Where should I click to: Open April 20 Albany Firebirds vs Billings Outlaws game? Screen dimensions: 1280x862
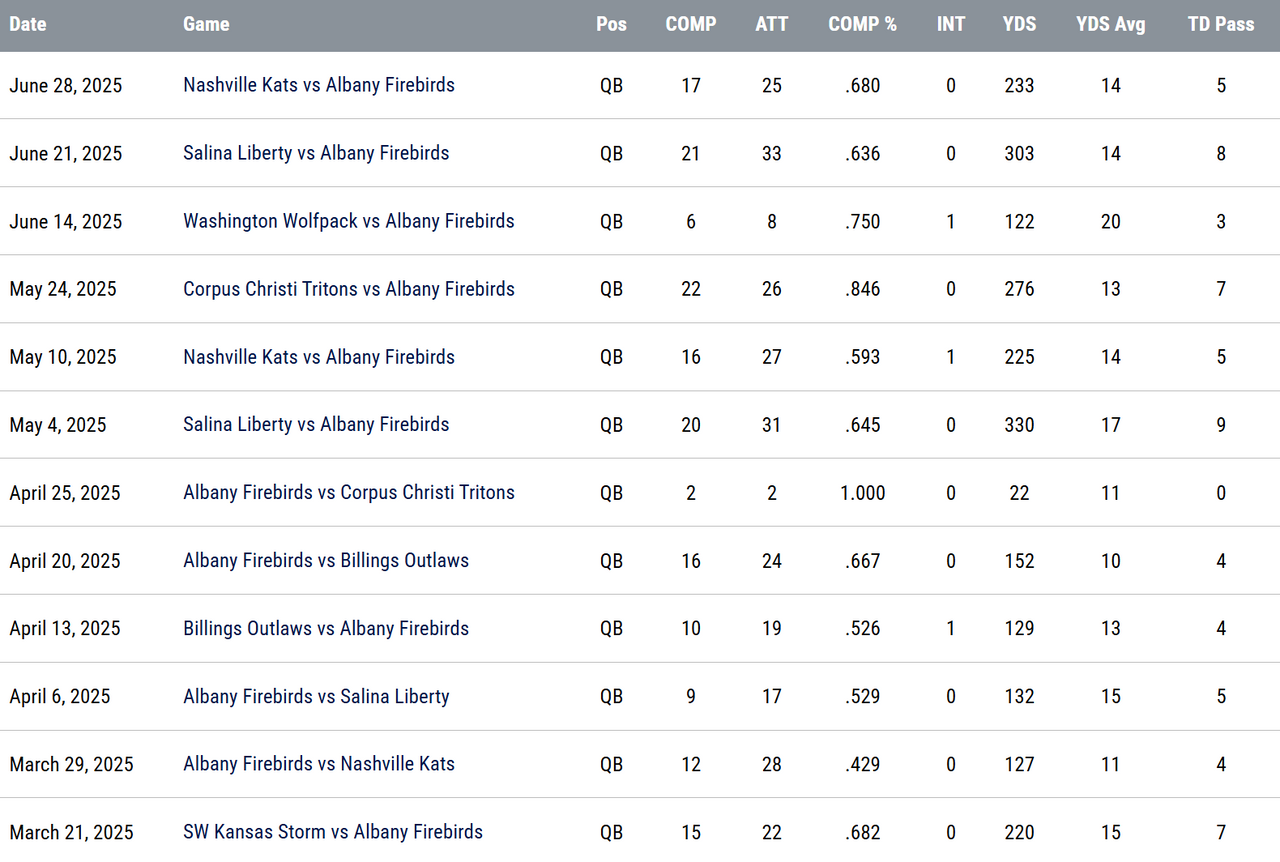click(x=326, y=561)
